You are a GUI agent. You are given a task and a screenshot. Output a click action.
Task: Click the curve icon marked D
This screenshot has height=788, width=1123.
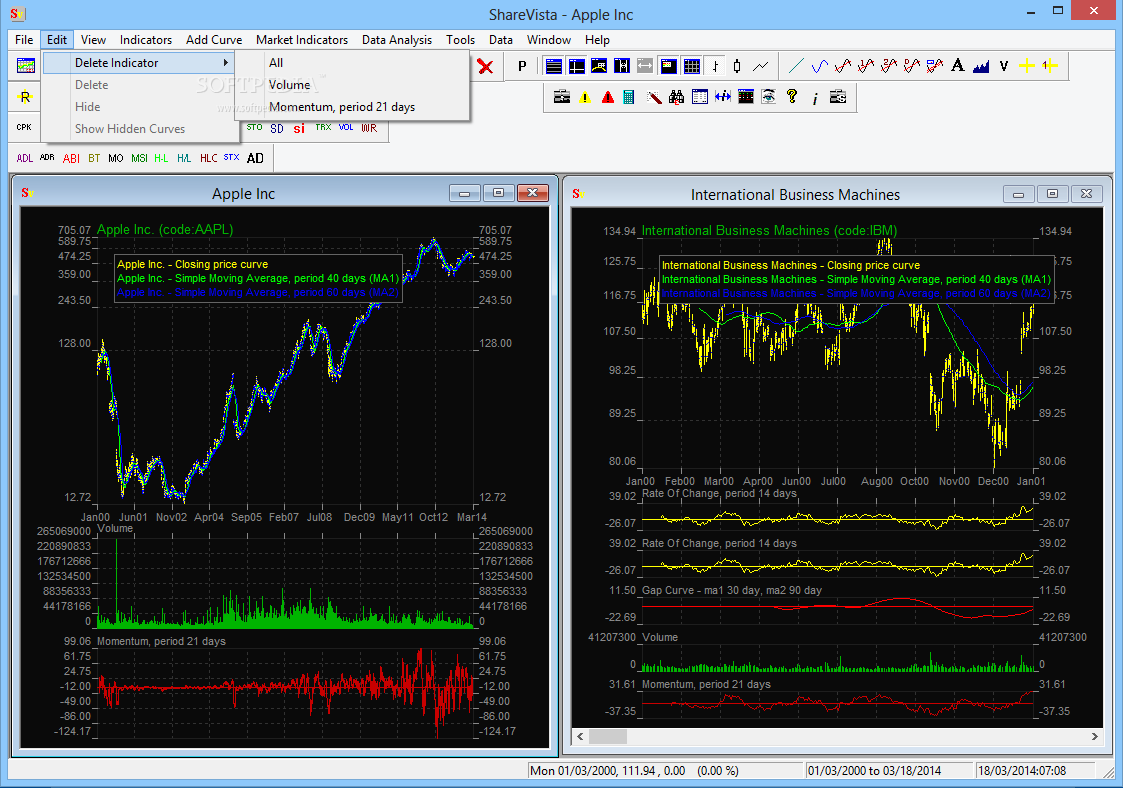(x=912, y=67)
